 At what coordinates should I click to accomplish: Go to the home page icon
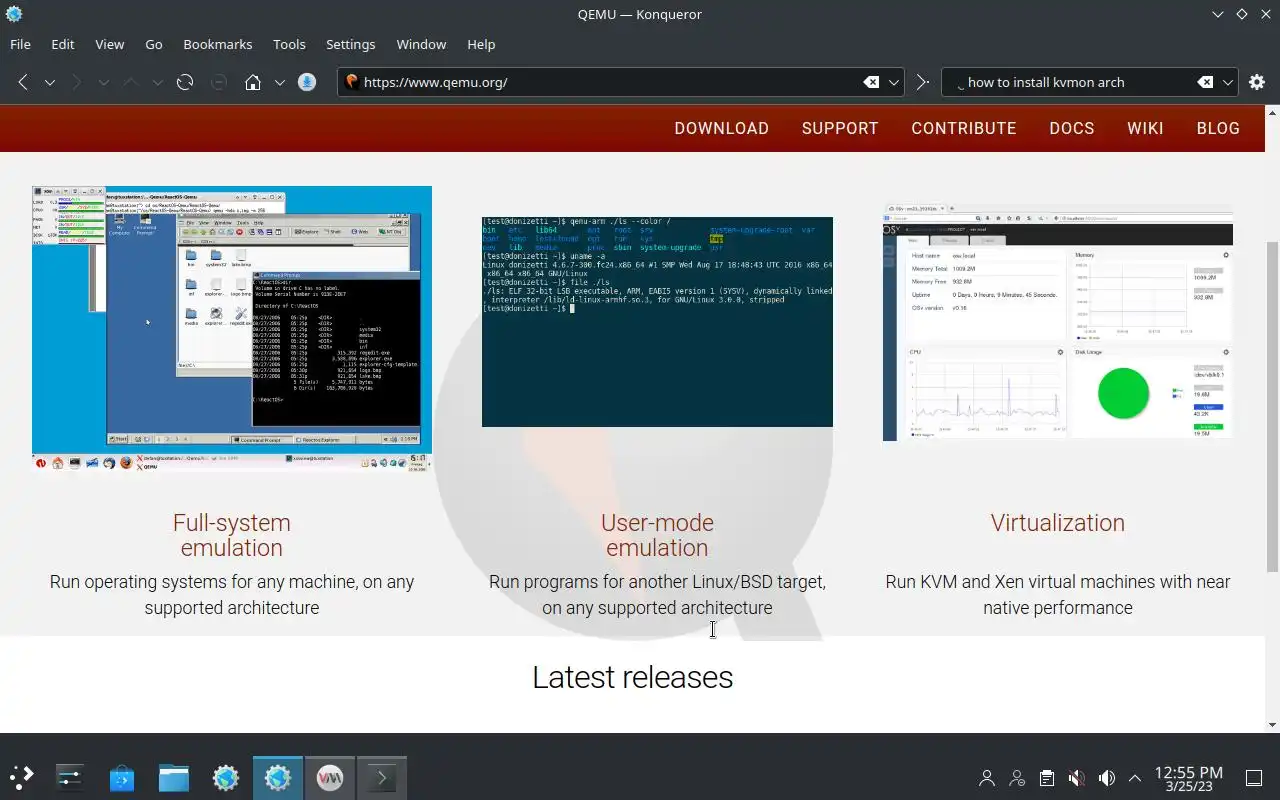click(253, 82)
